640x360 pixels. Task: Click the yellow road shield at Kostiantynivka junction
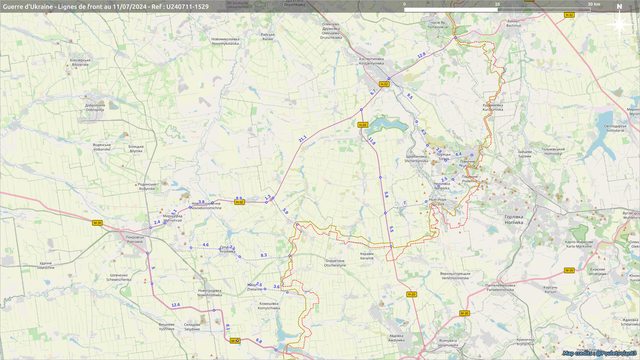click(384, 84)
